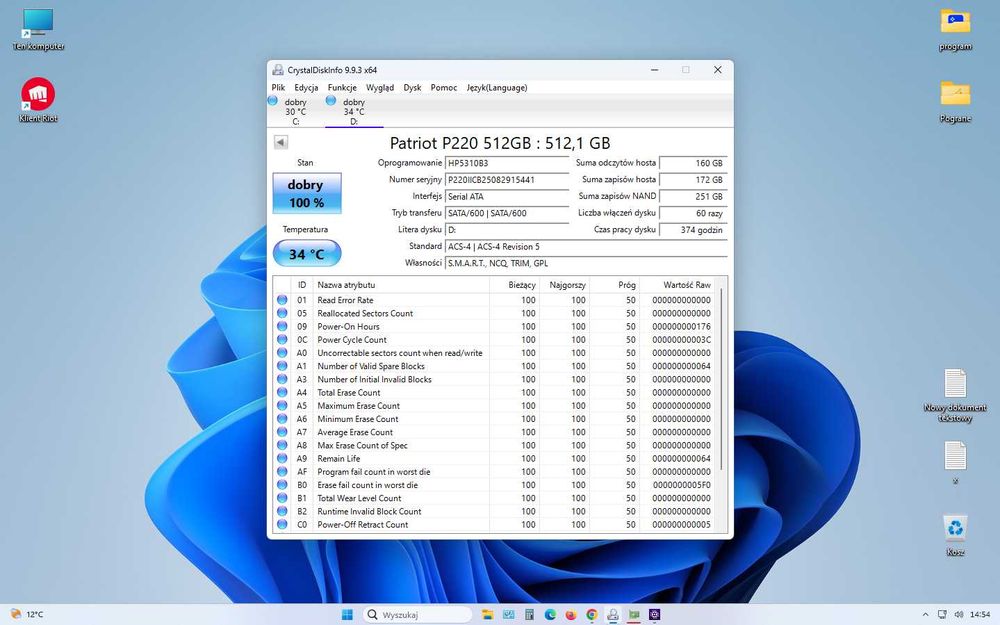Viewport: 1000px width, 625px height.
Task: Click the volume icon in system tray
Action: [958, 614]
